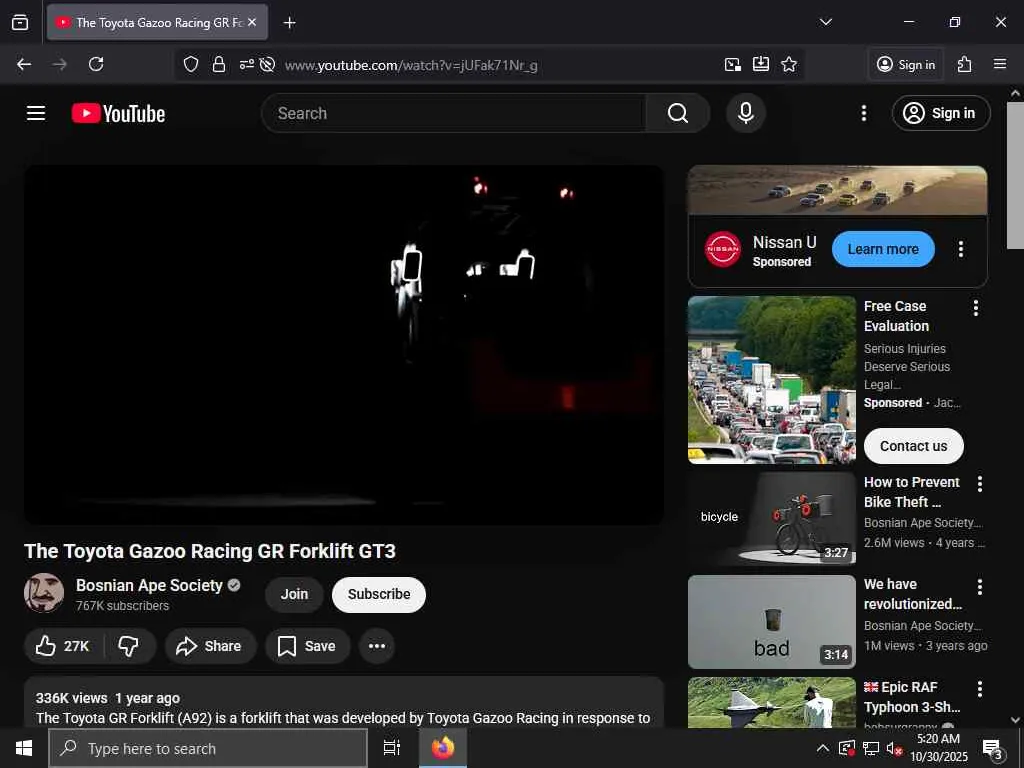Open Task View on taskbar
This screenshot has width=1024, height=768.
(x=392, y=748)
